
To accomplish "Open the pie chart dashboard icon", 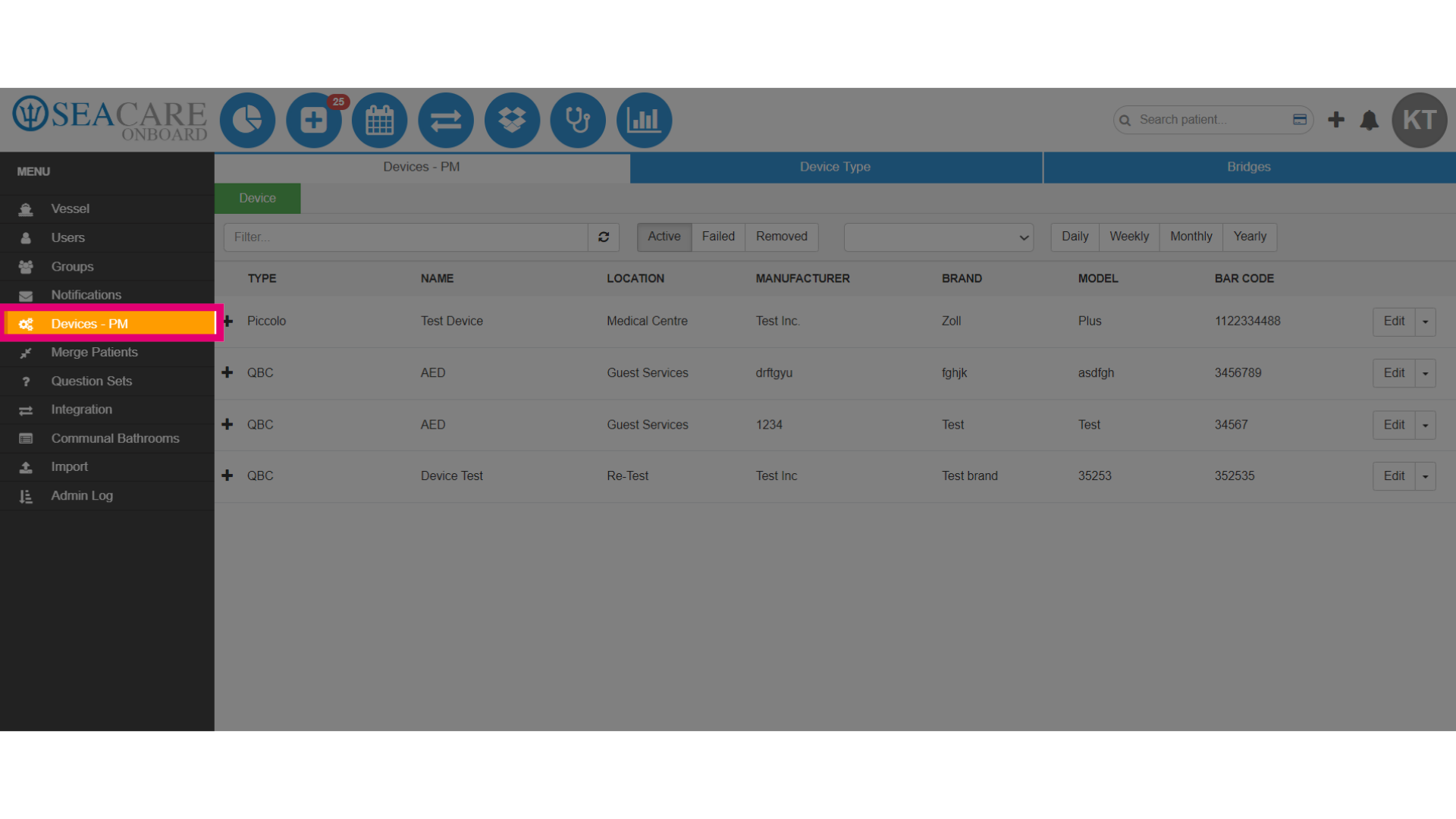I will tap(247, 120).
